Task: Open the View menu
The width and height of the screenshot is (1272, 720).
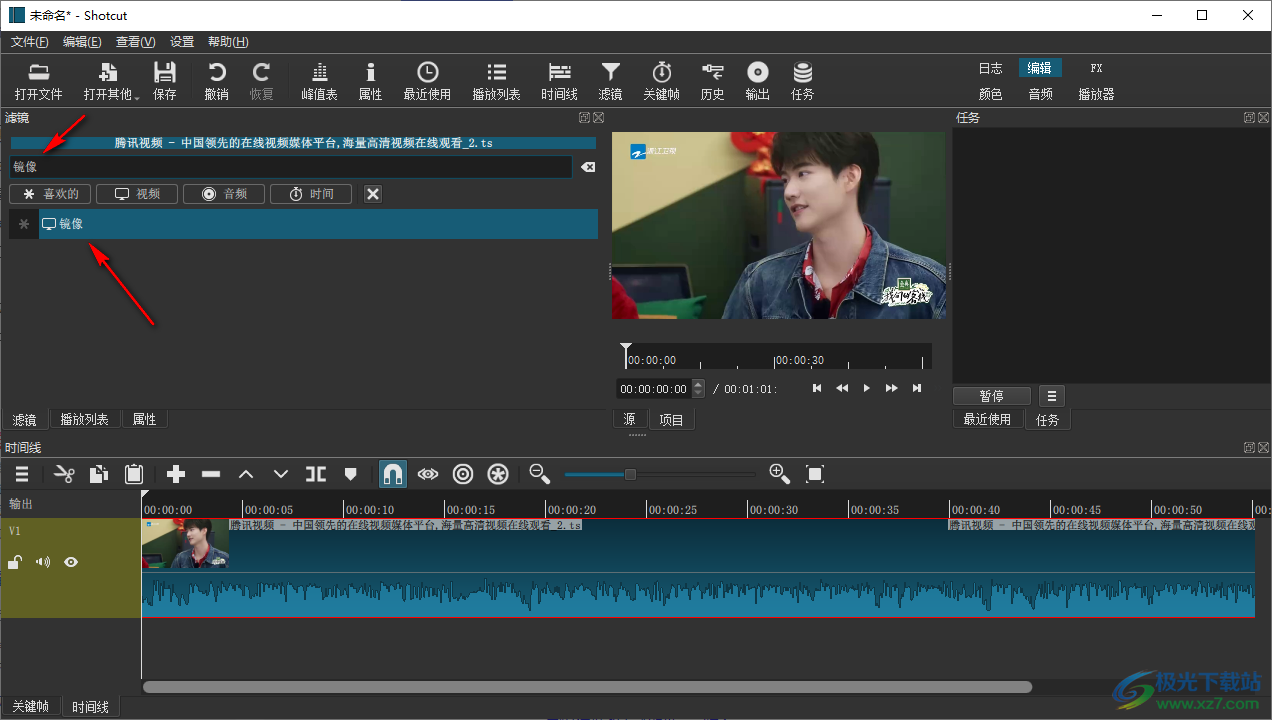Action: [135, 42]
